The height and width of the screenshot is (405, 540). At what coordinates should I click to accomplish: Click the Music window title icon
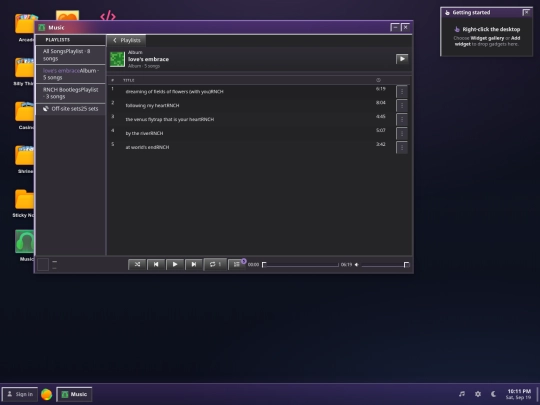[x=42, y=28]
